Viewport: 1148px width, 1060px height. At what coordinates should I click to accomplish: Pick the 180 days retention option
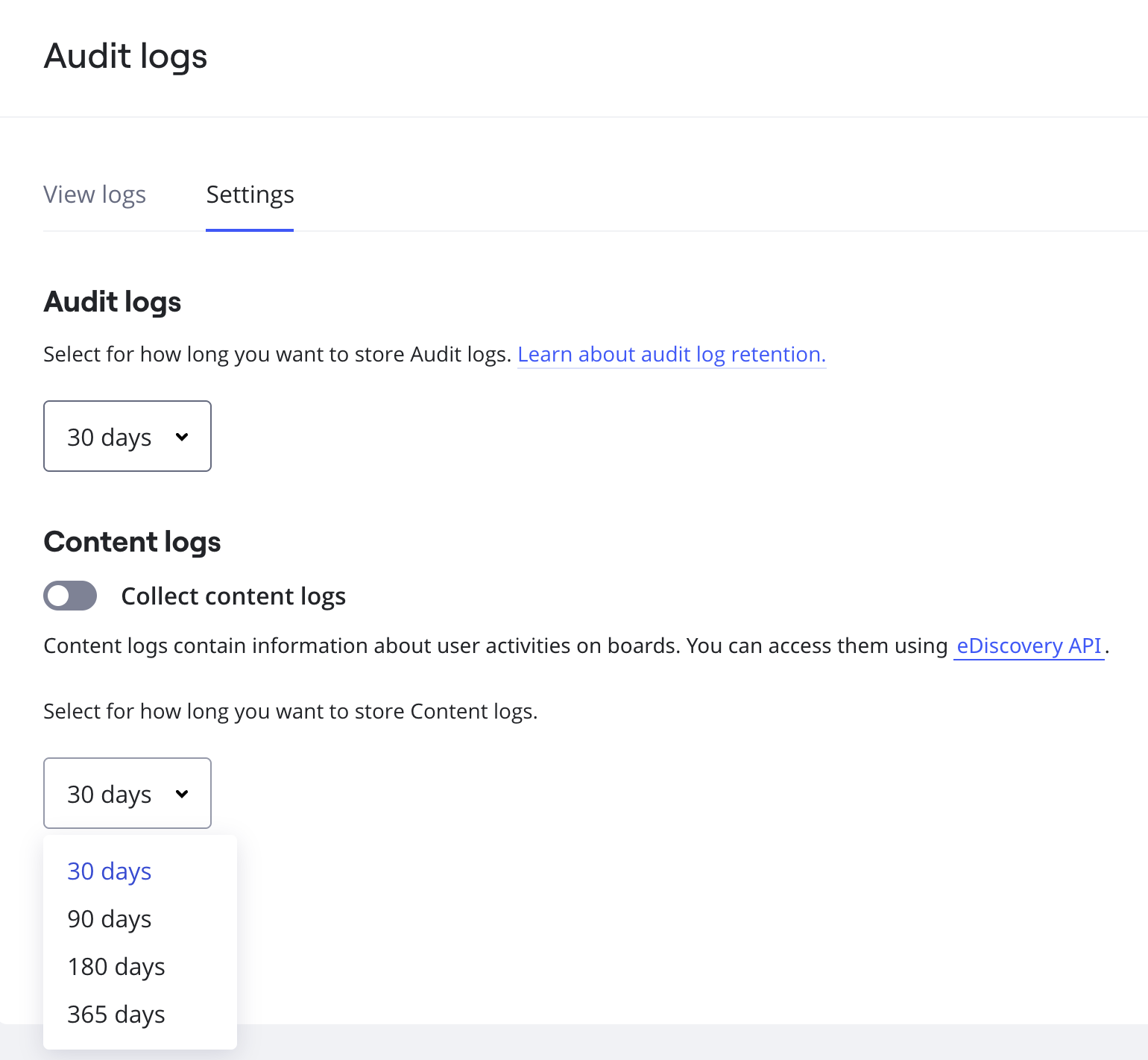coord(116,967)
